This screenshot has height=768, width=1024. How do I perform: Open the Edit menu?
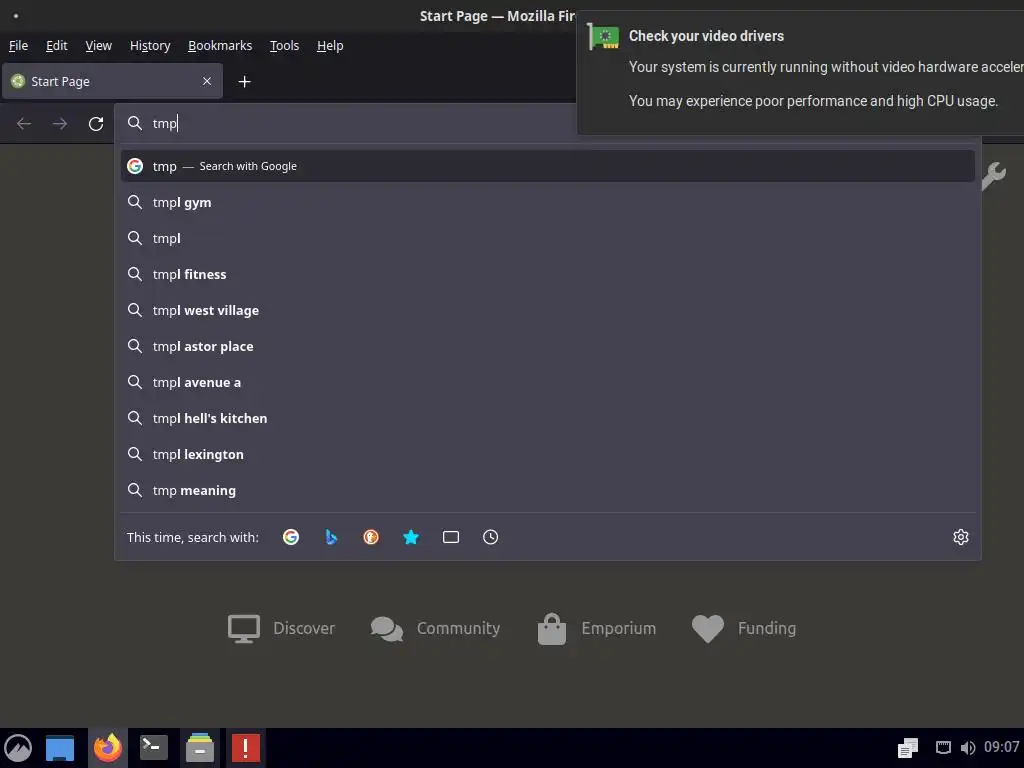(57, 46)
